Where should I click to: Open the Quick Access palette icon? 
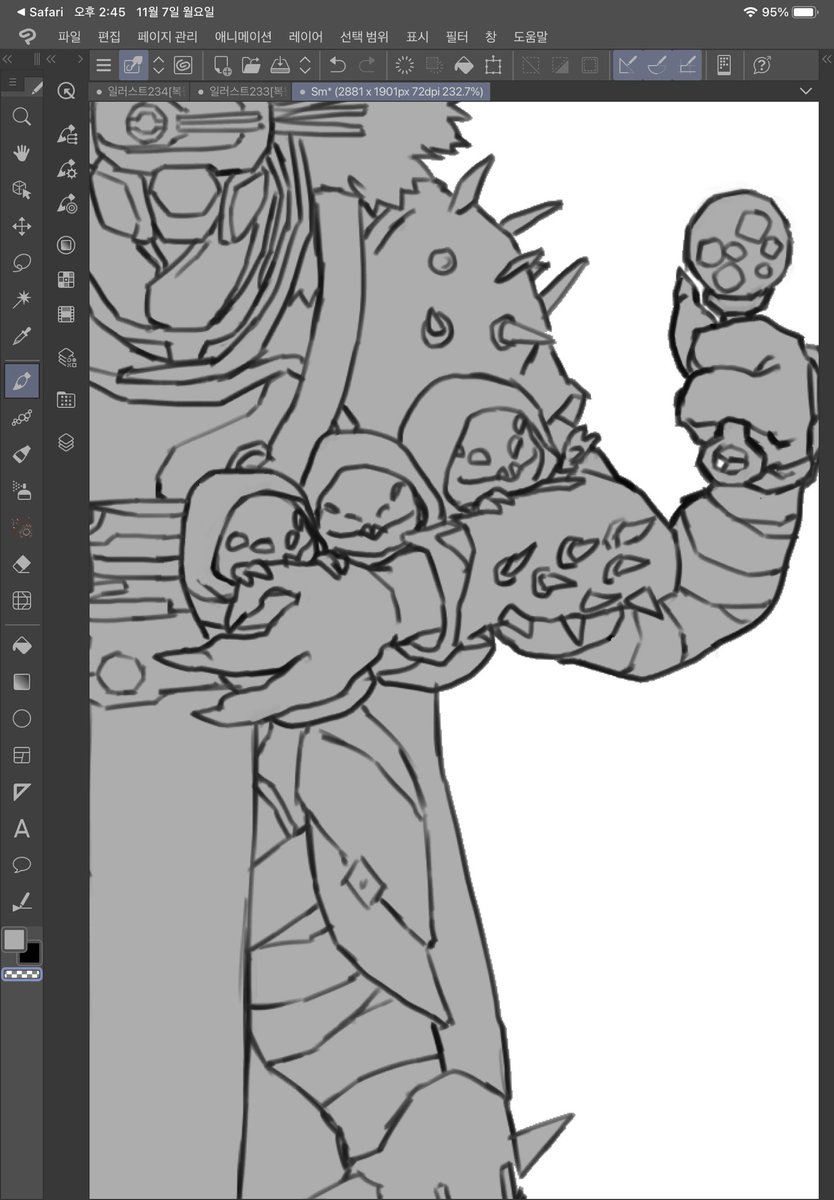pos(67,91)
